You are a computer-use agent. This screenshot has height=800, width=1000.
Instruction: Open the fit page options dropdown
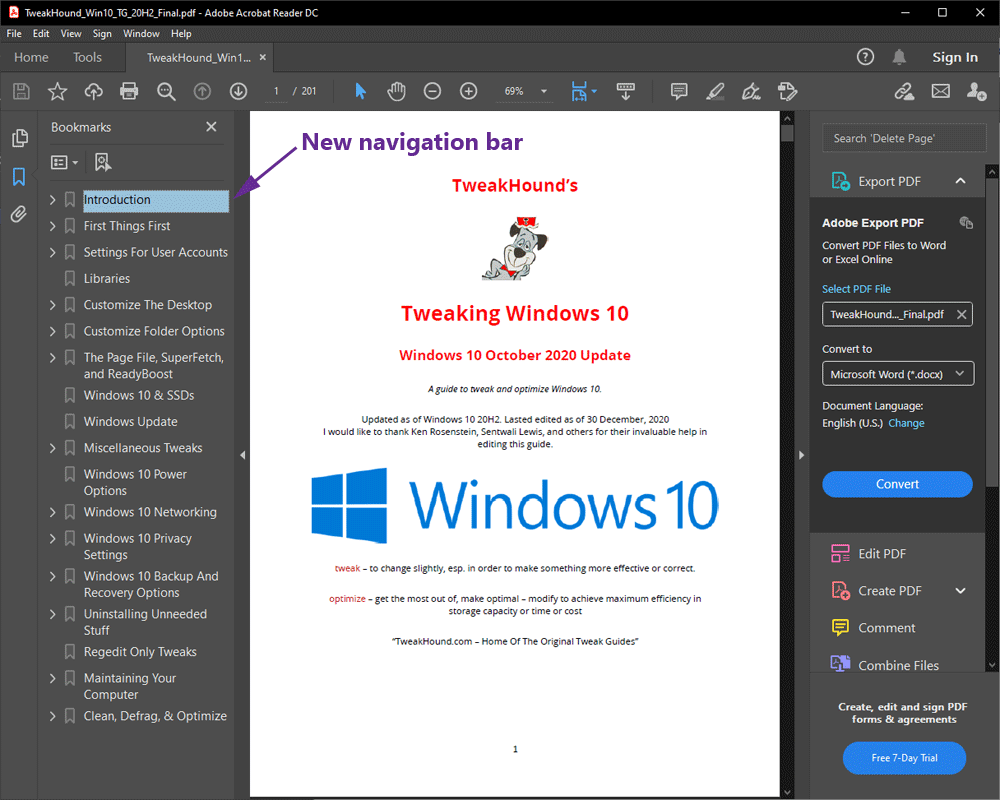point(594,91)
